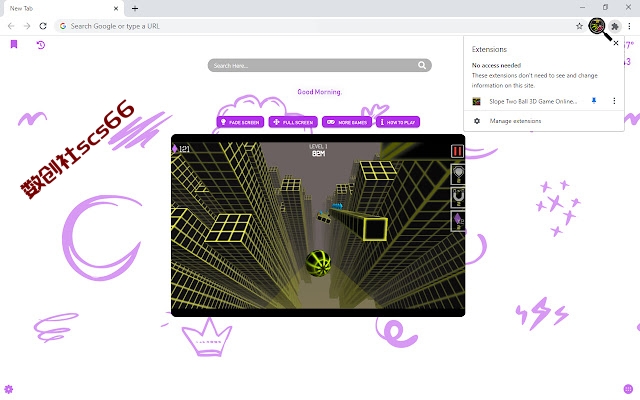
Task: Activate the shield power-up icon in game
Action: (458, 174)
